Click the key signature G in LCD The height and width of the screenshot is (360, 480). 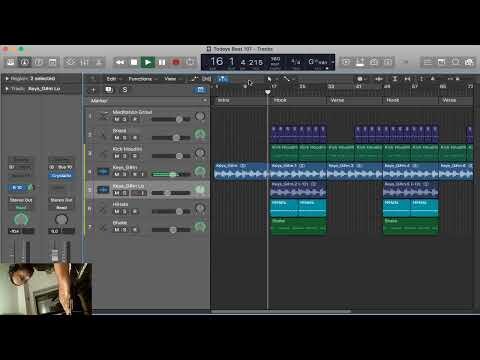pyautogui.click(x=318, y=62)
